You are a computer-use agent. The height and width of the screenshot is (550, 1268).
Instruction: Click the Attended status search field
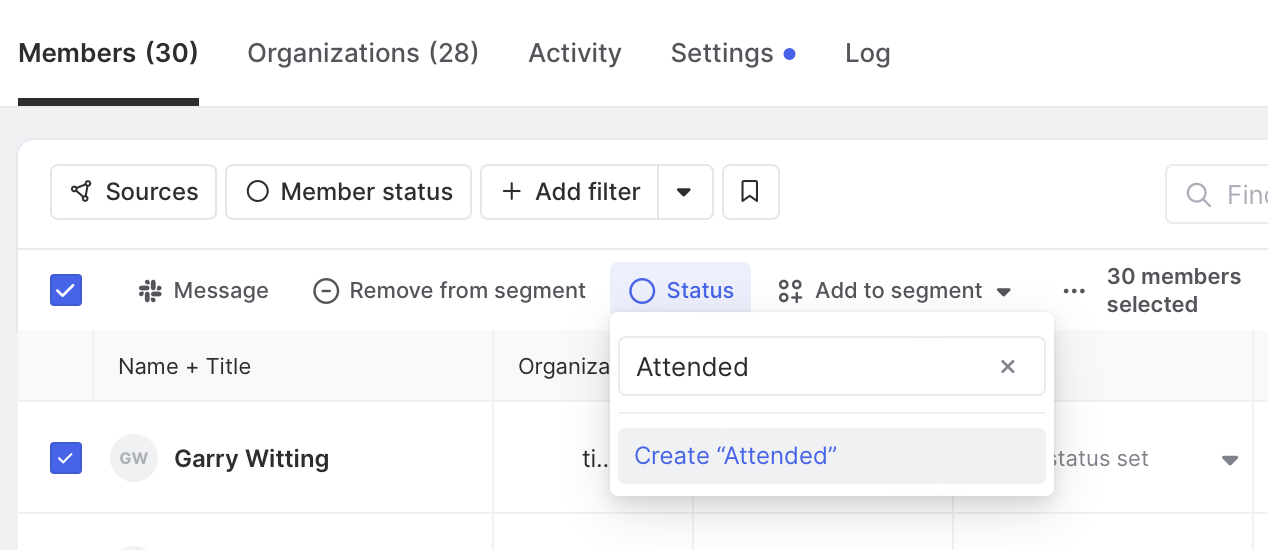pyautogui.click(x=810, y=367)
